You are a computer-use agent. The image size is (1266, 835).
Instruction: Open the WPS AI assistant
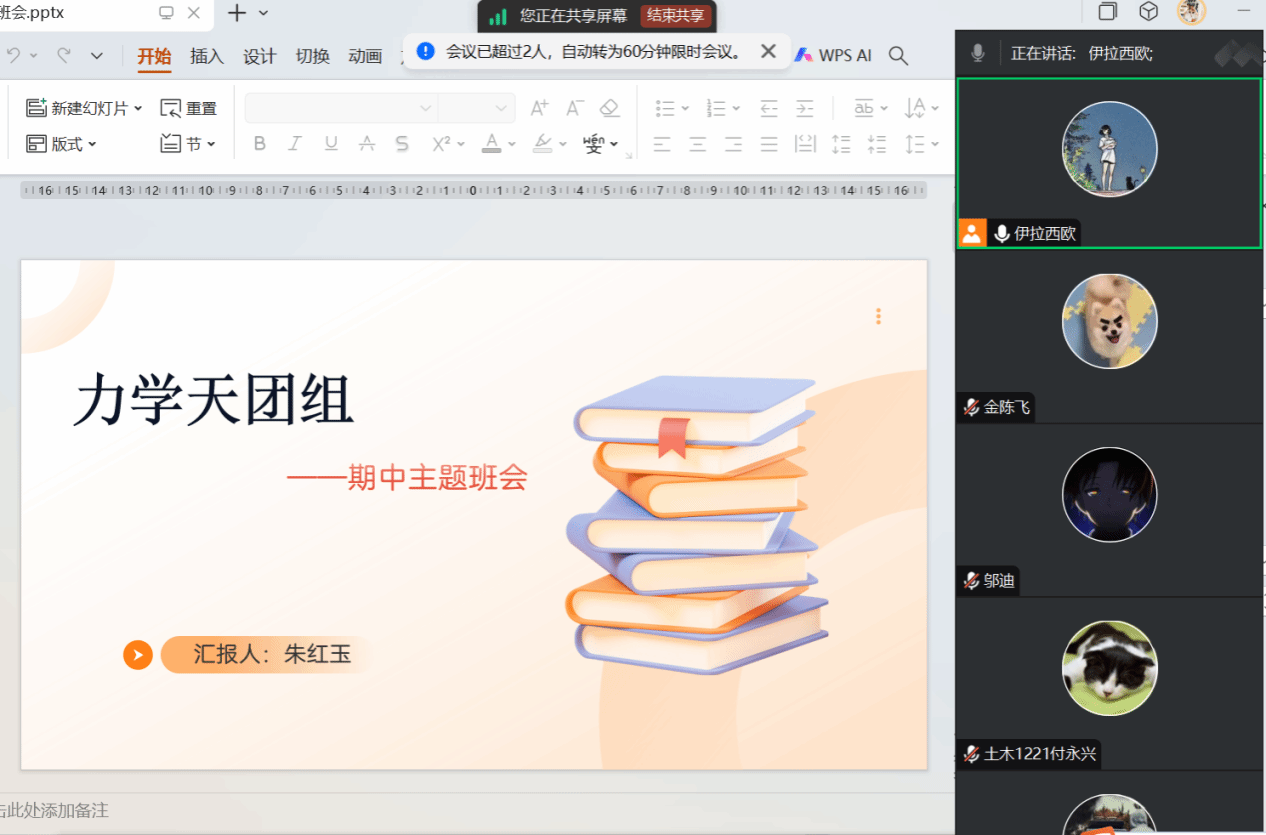(x=833, y=55)
